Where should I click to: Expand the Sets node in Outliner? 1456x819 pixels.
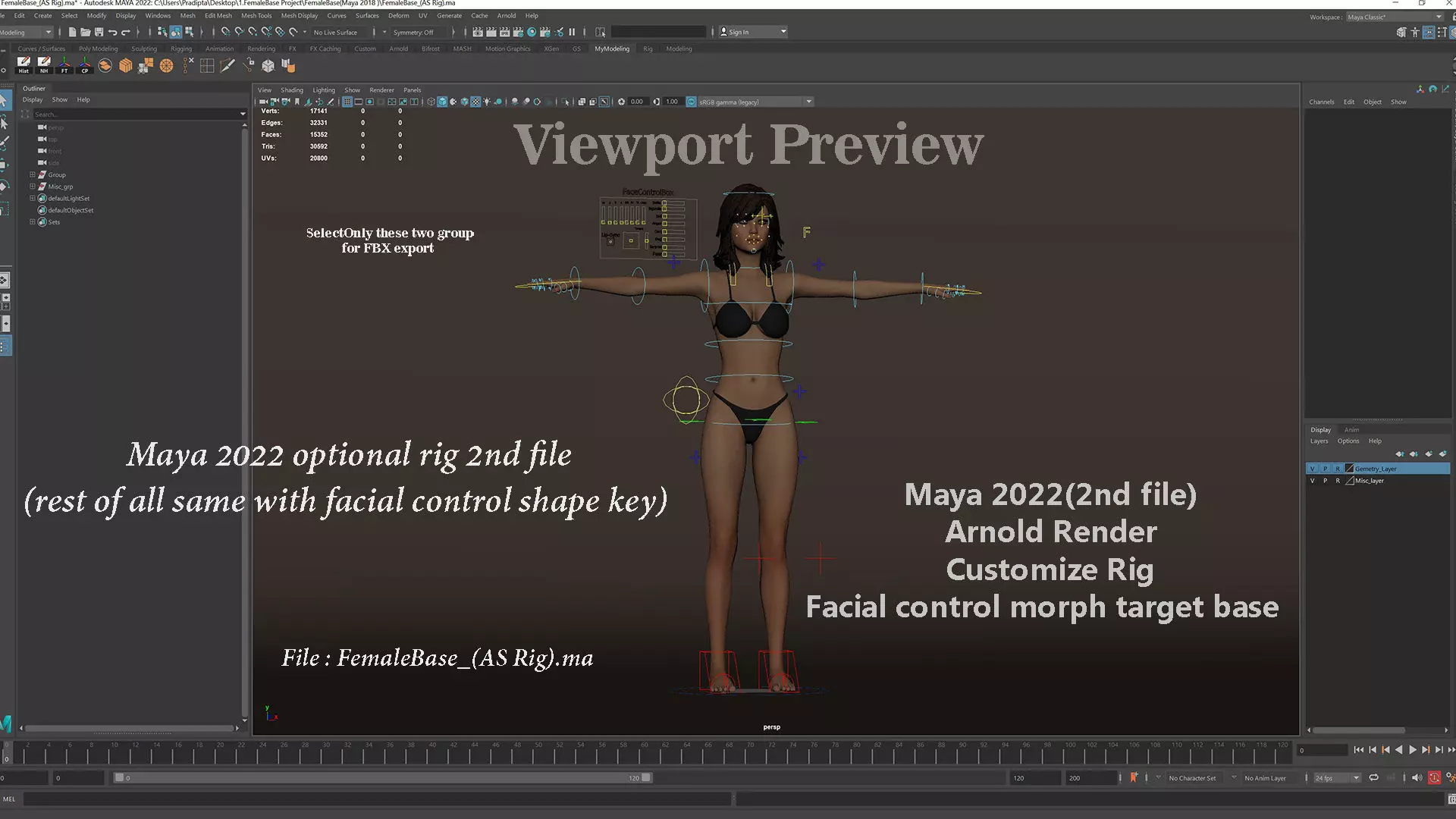point(33,222)
